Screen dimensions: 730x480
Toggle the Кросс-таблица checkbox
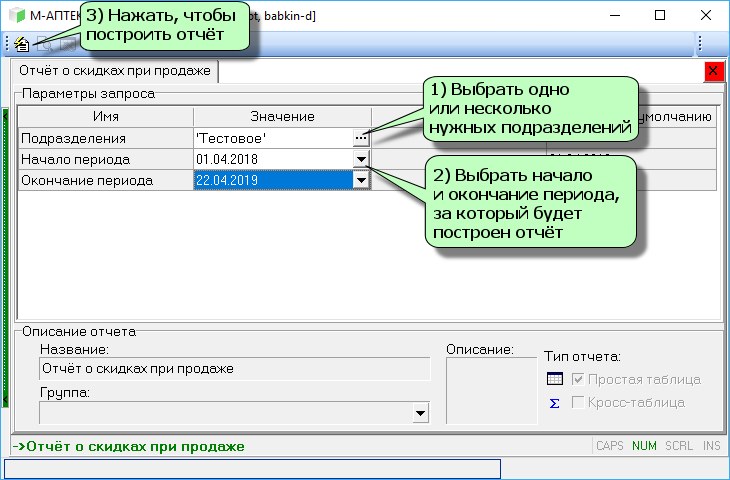tap(578, 402)
